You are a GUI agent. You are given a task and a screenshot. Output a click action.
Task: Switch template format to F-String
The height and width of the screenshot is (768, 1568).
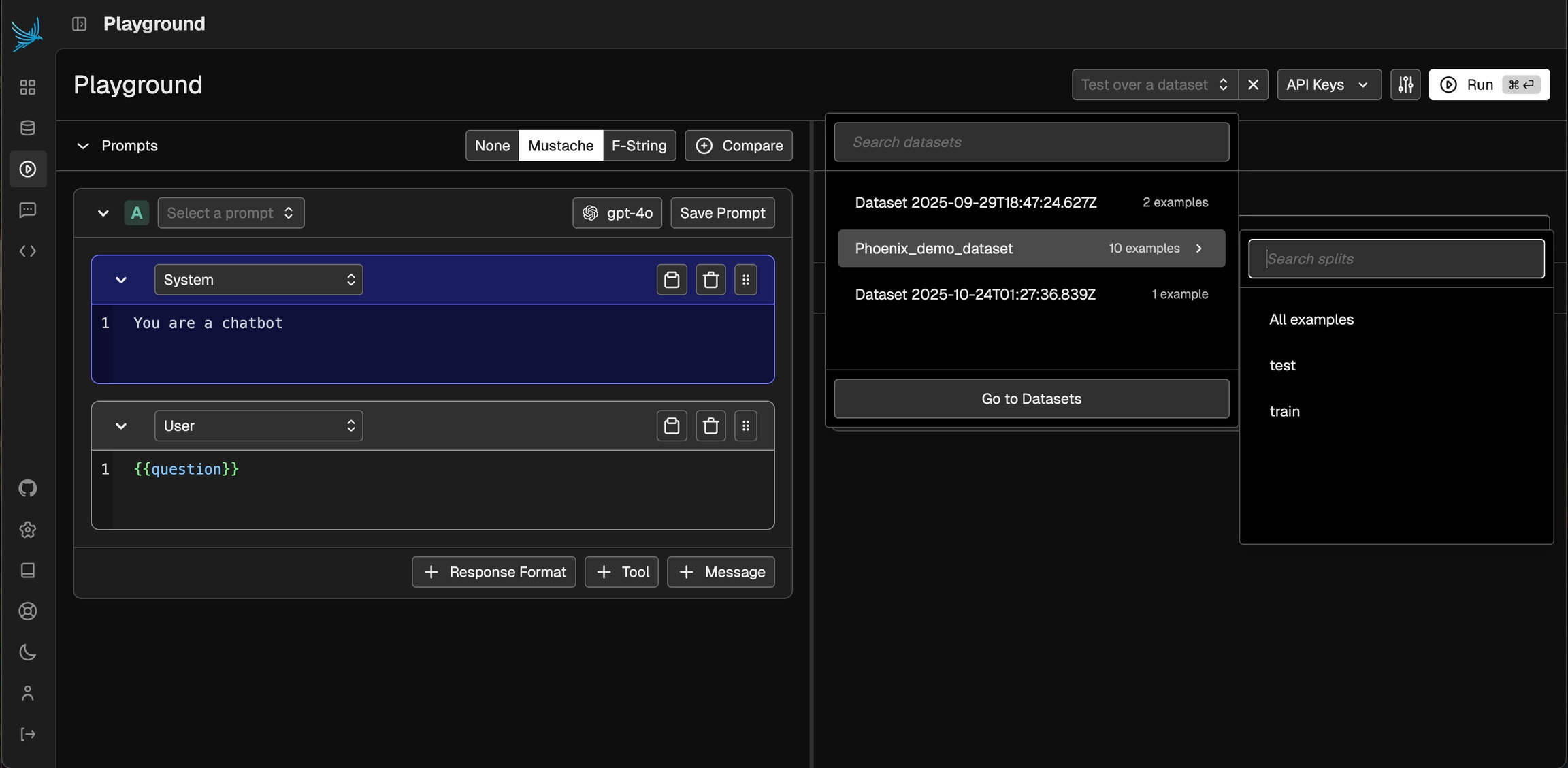pos(638,146)
